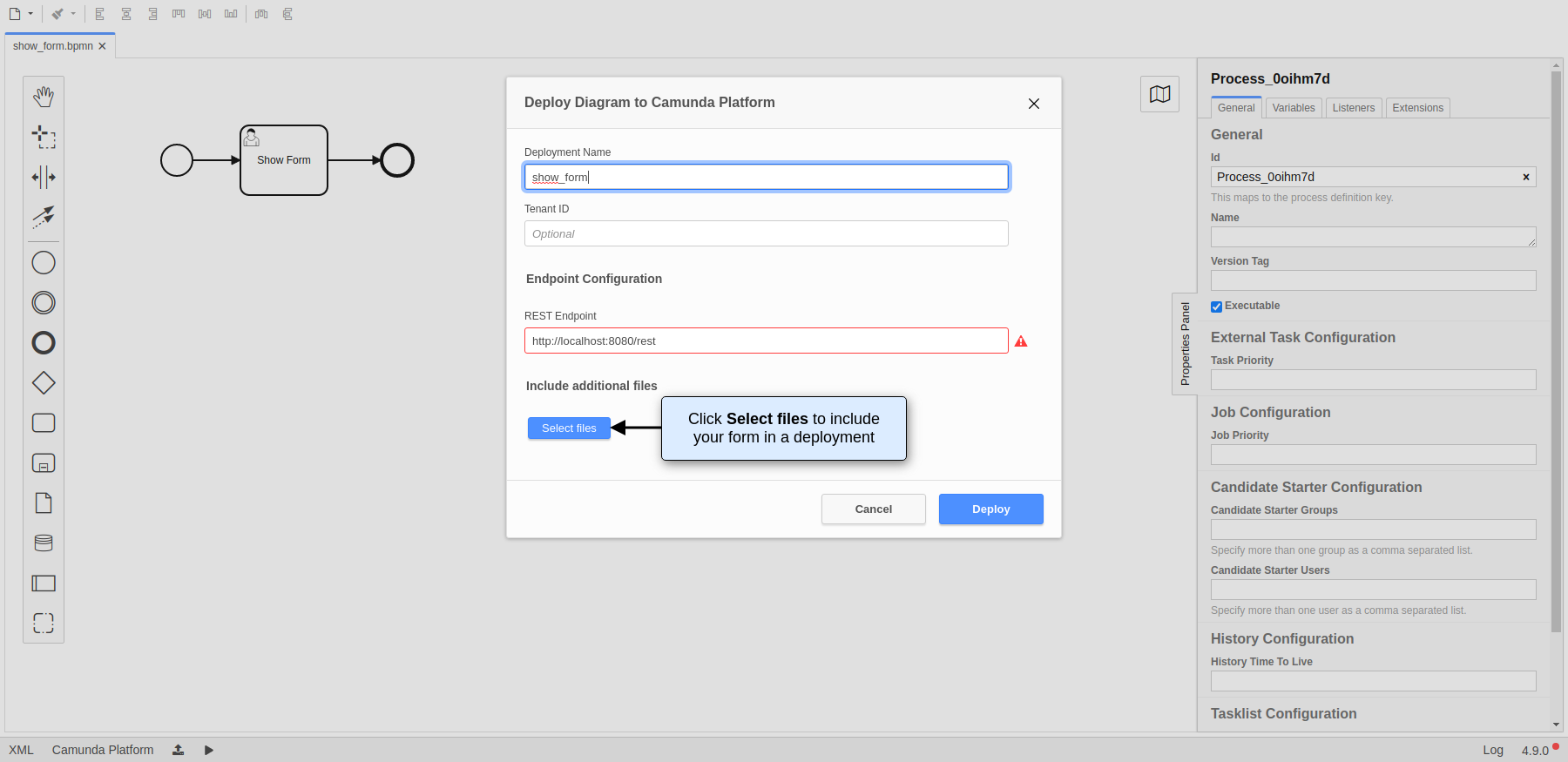The image size is (1568, 762).
Task: Select the end event on canvas
Action: click(x=397, y=160)
